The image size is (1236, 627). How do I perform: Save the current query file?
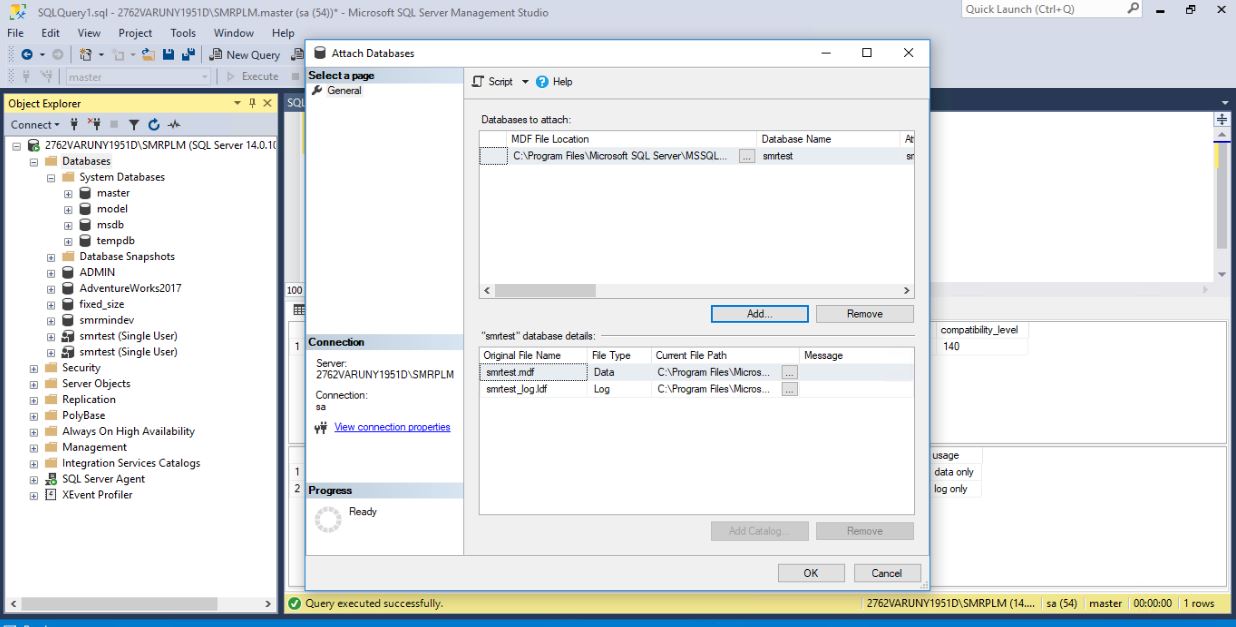(168, 55)
